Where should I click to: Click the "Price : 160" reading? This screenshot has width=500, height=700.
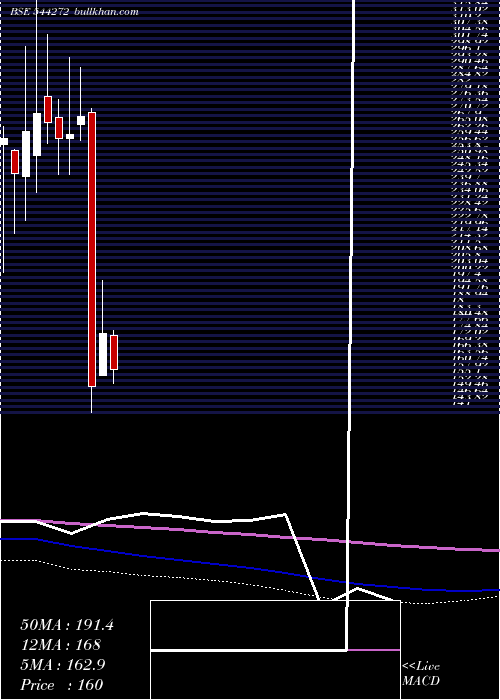coord(62,685)
